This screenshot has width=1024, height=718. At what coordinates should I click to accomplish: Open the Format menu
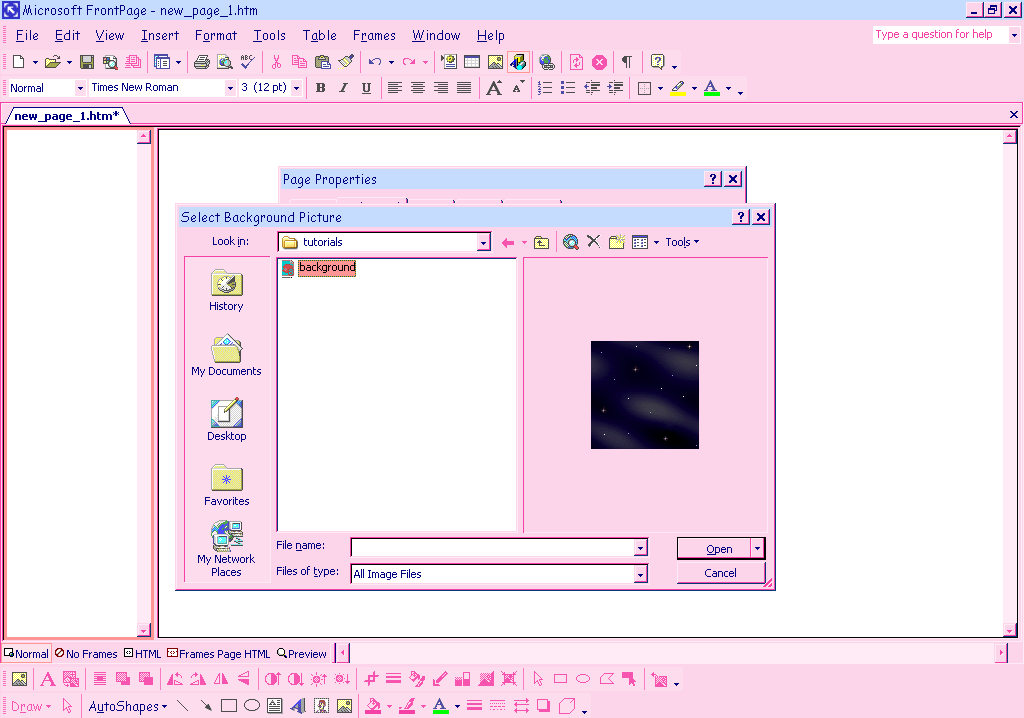tap(216, 35)
